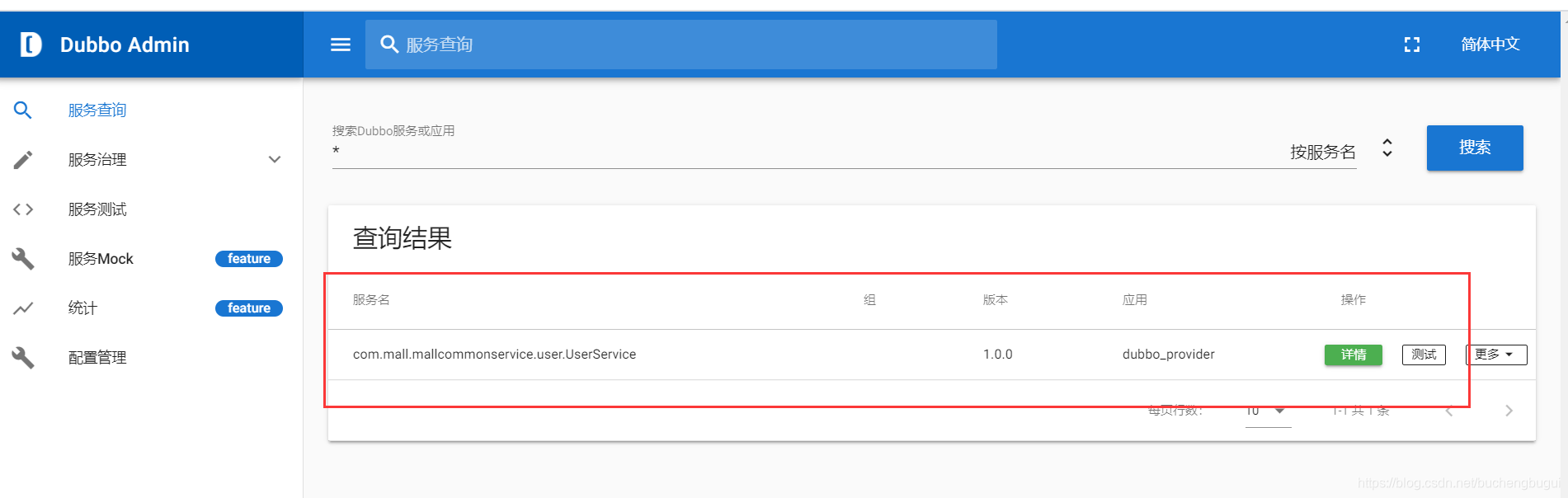Screen dimensions: 1568x498
Task: Click the green 详情 button
Action: pos(1354,355)
